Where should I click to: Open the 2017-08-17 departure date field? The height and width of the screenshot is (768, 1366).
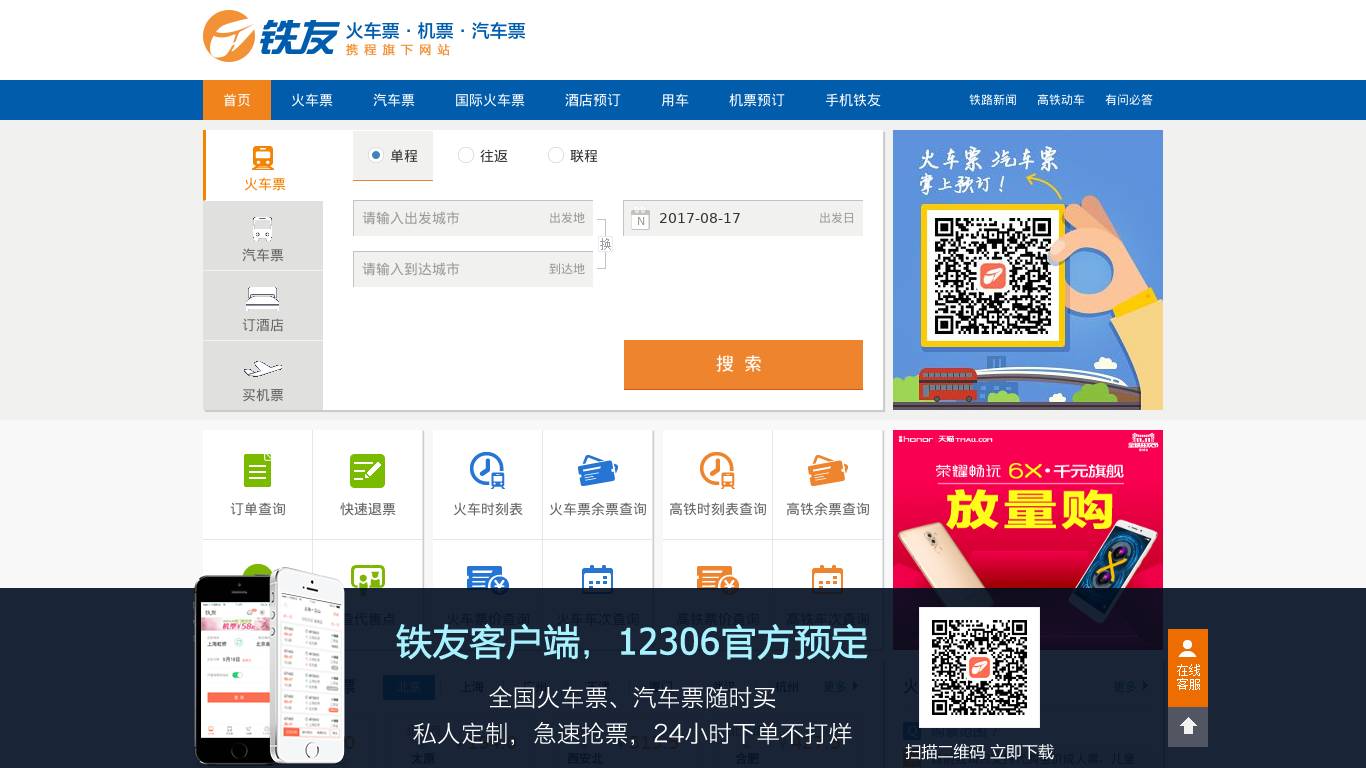pyautogui.click(x=743, y=218)
